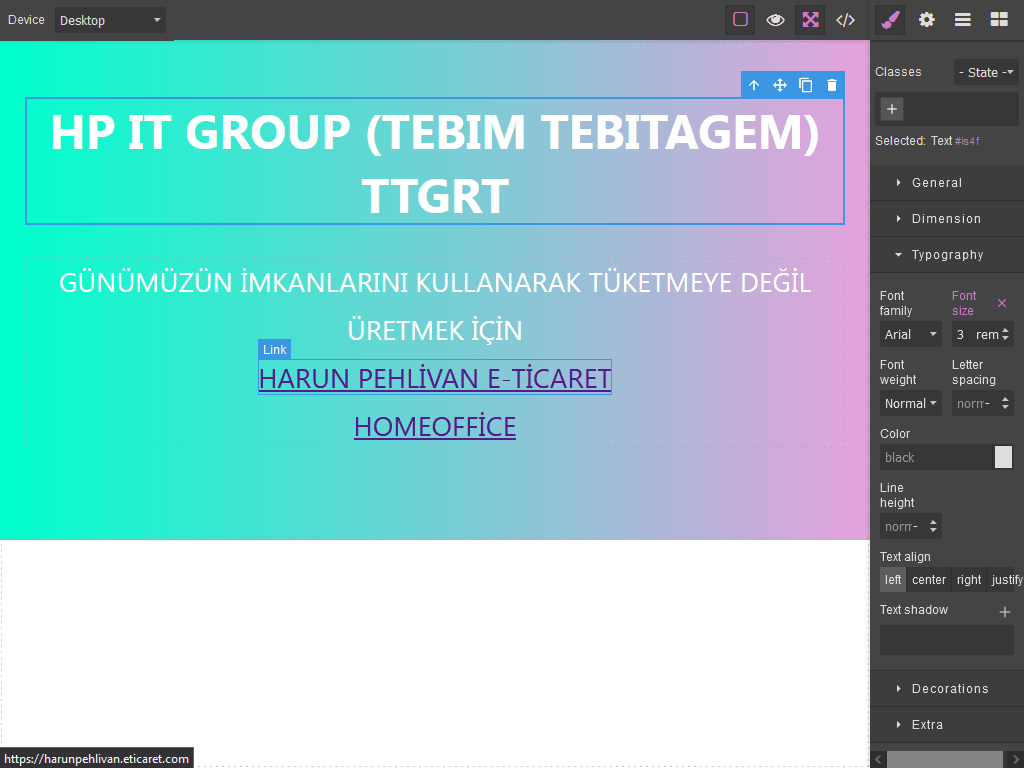Click the preview eye icon

click(775, 20)
